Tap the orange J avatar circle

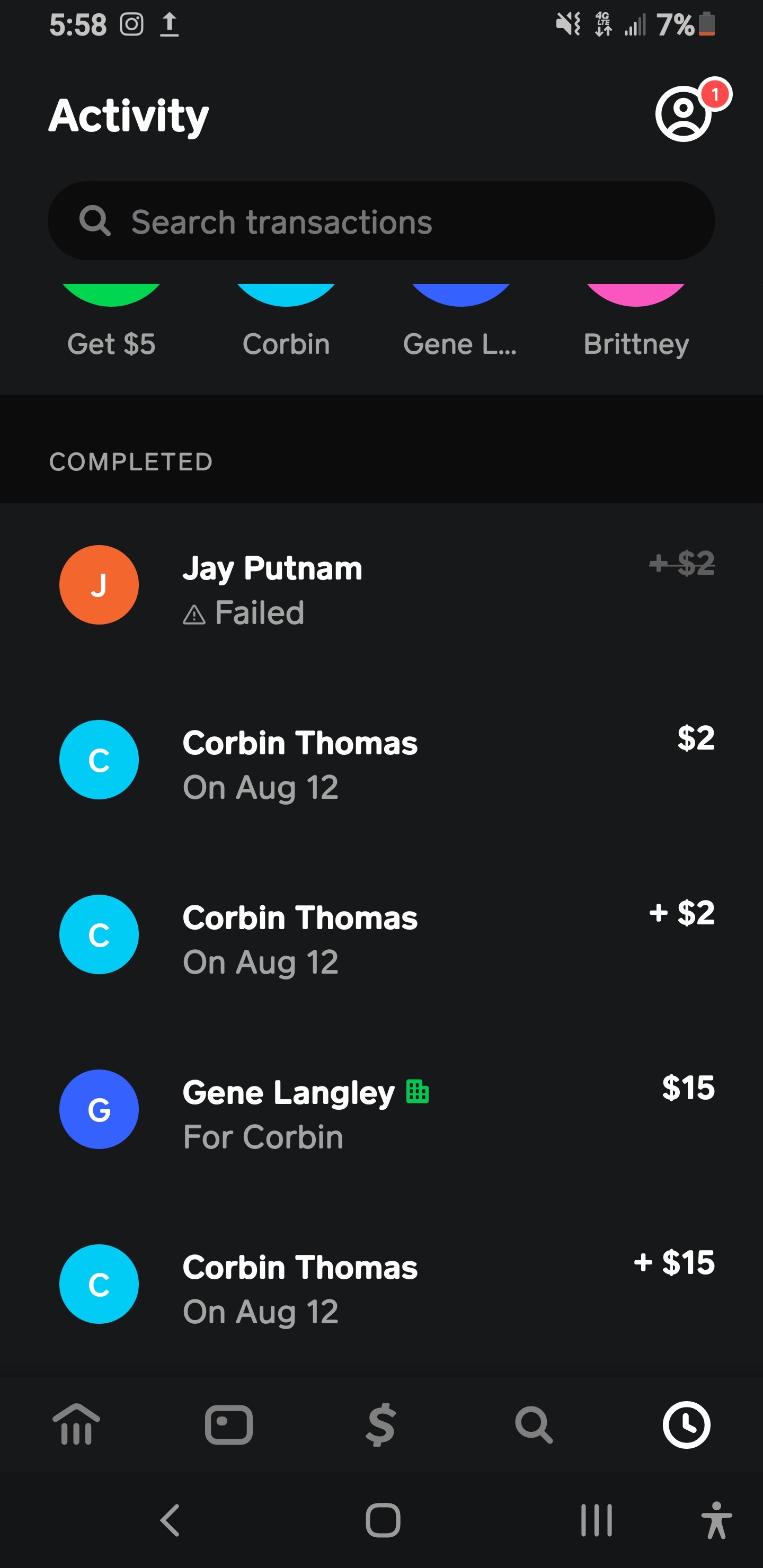(x=99, y=585)
